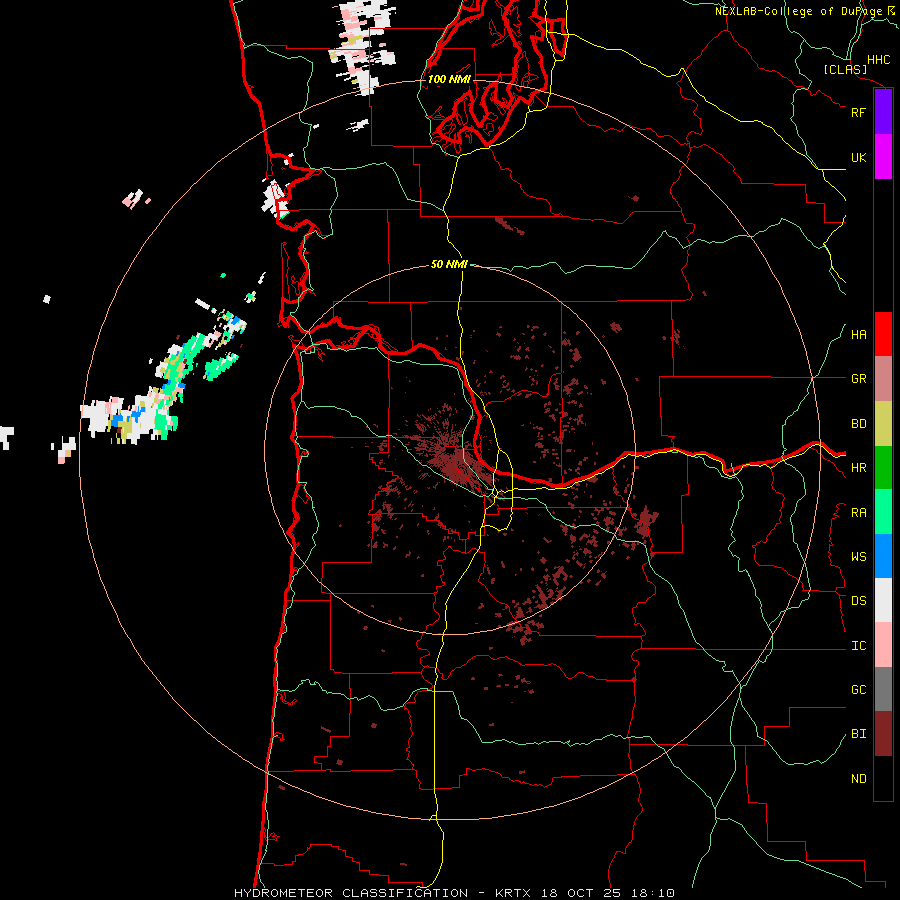Click the RA light green legend swatch

pos(883,512)
